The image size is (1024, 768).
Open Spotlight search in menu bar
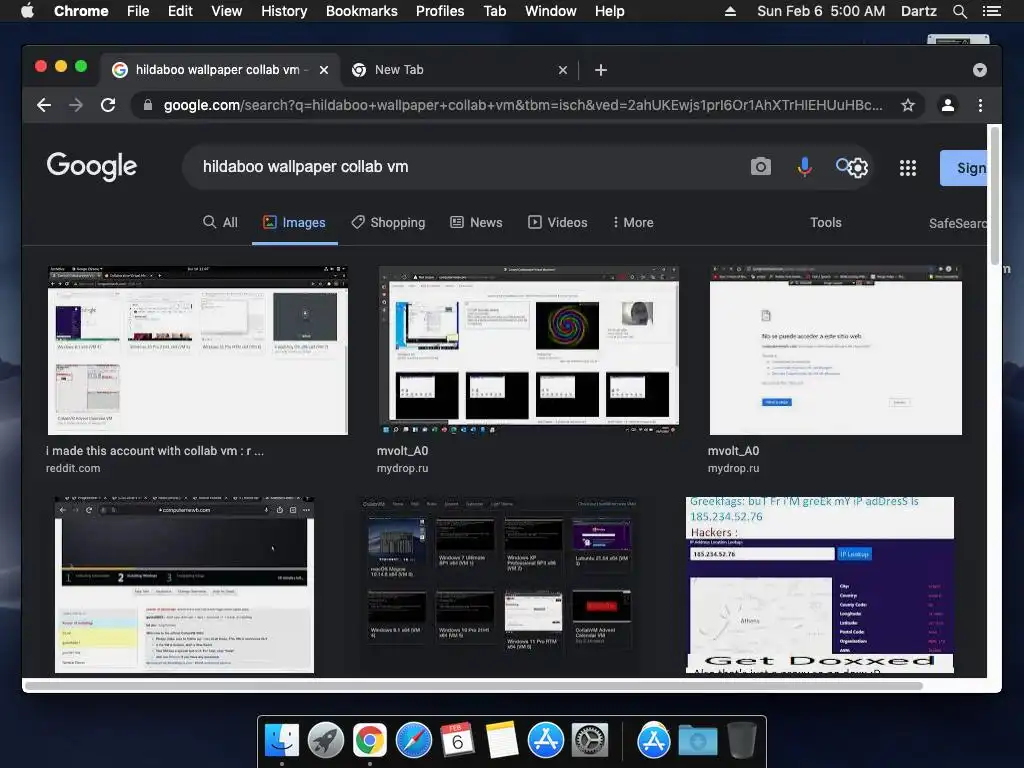(x=959, y=11)
